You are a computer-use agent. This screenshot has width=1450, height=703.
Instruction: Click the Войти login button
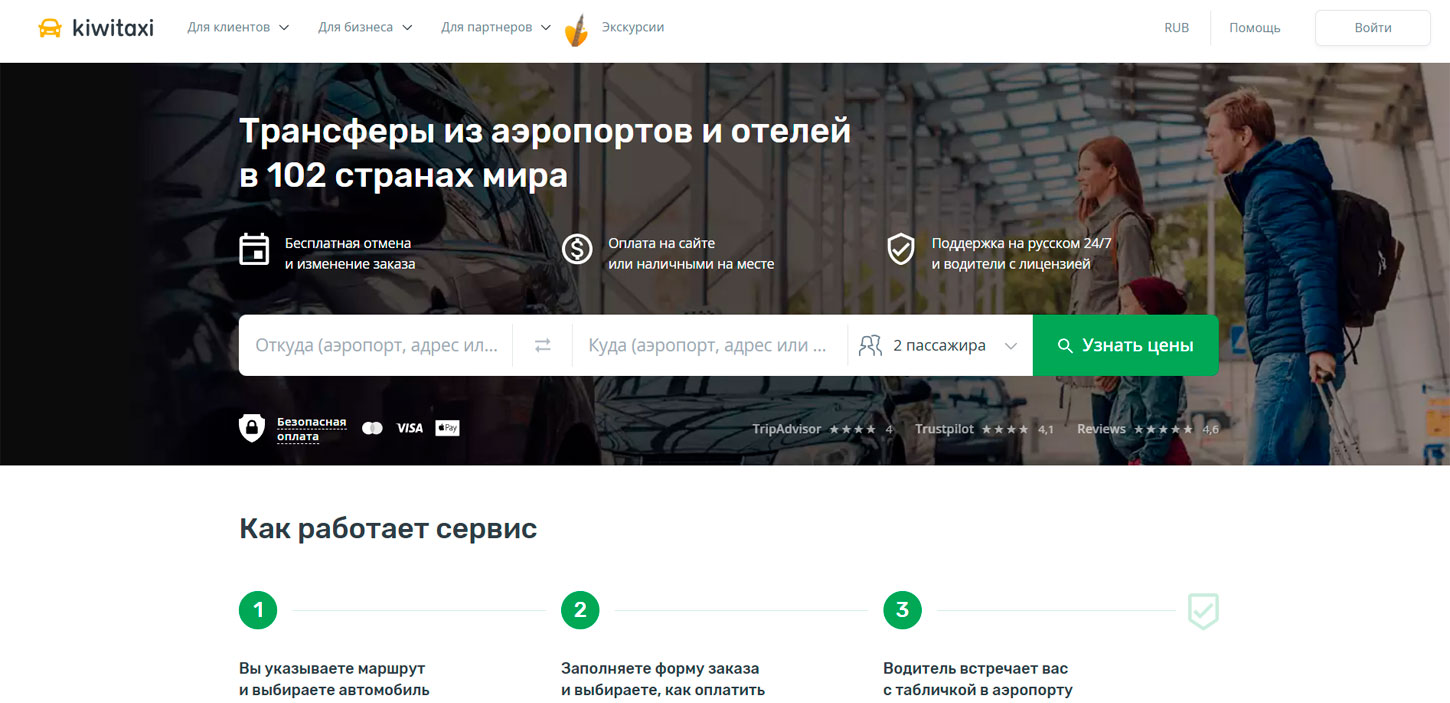click(x=1373, y=28)
